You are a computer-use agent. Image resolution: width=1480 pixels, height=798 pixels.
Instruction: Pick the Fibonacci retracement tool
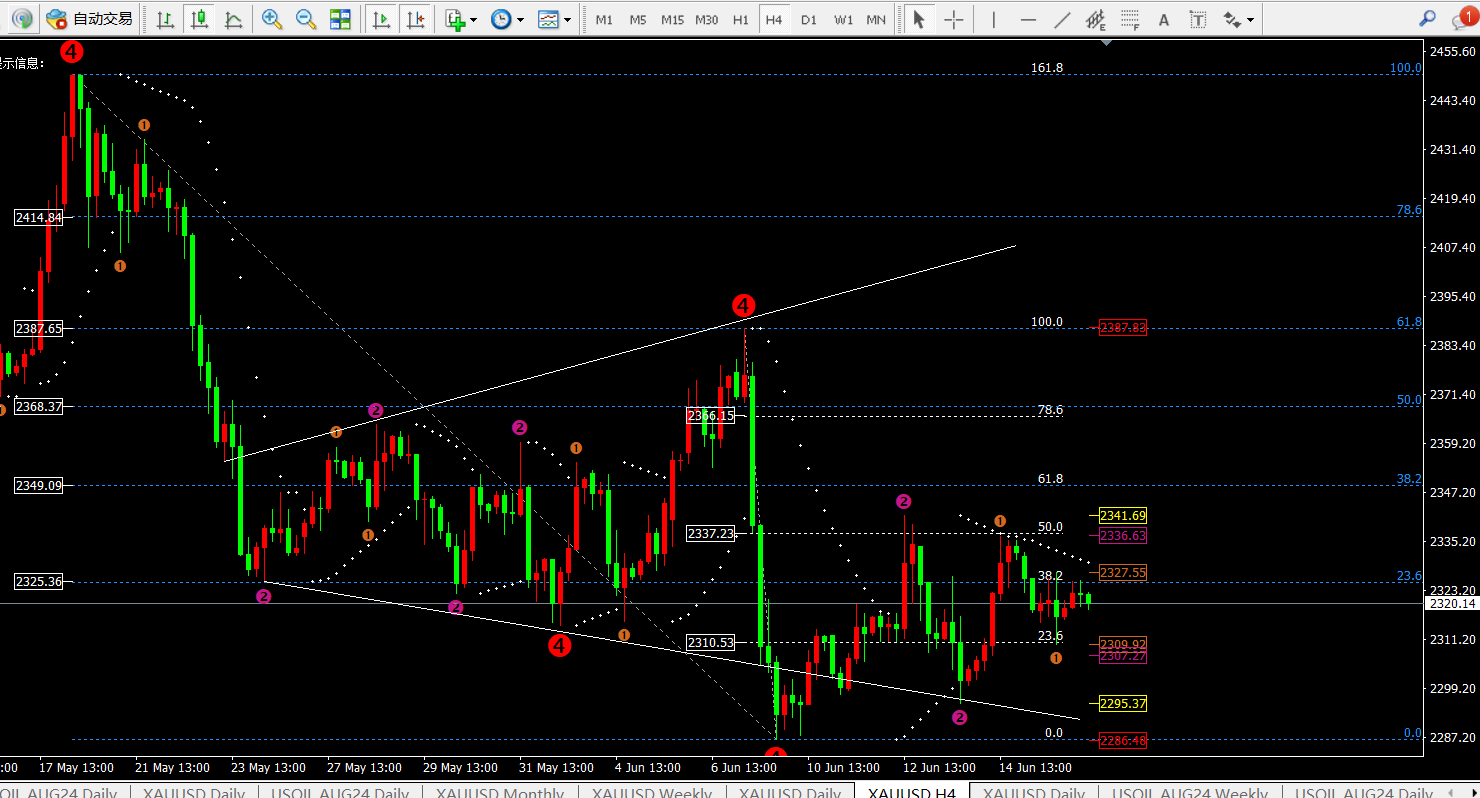(1130, 19)
